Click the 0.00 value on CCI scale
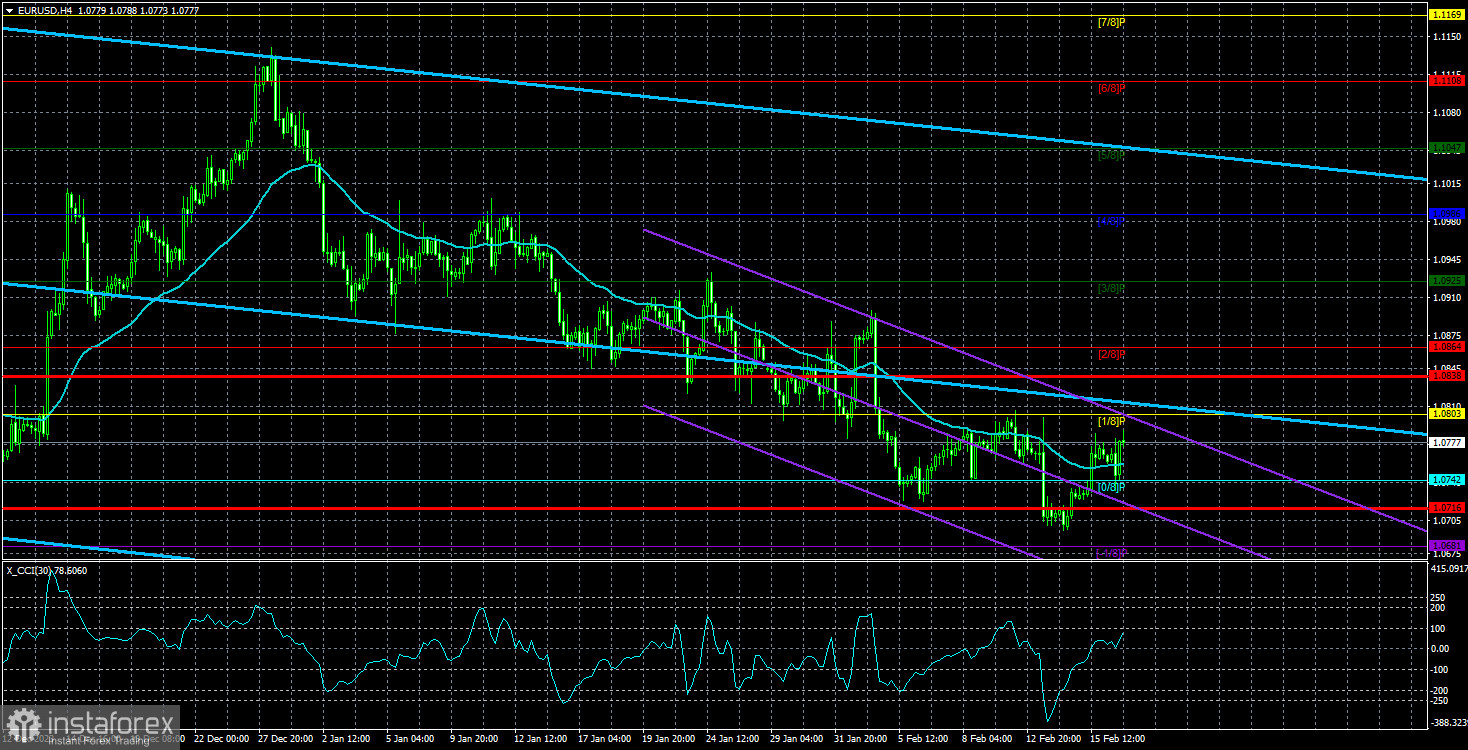This screenshot has height=750, width=1468. tap(1442, 648)
